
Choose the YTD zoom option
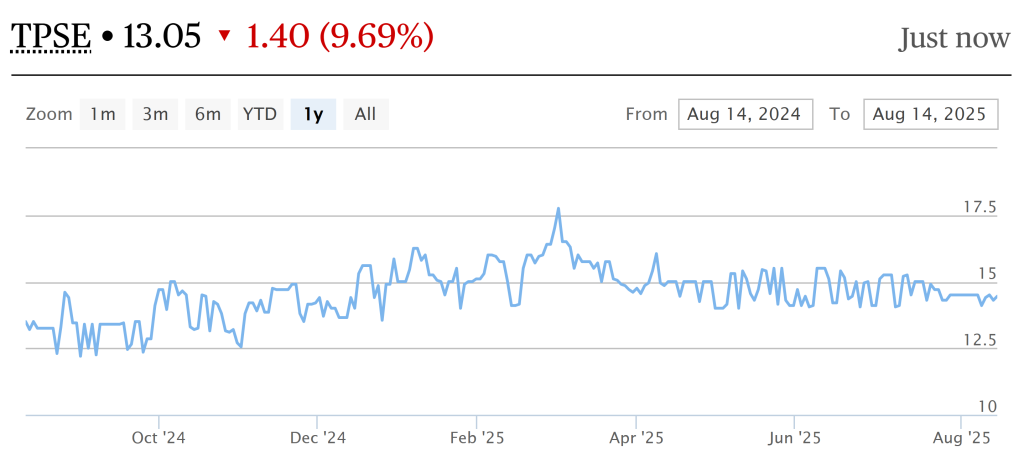coord(260,114)
